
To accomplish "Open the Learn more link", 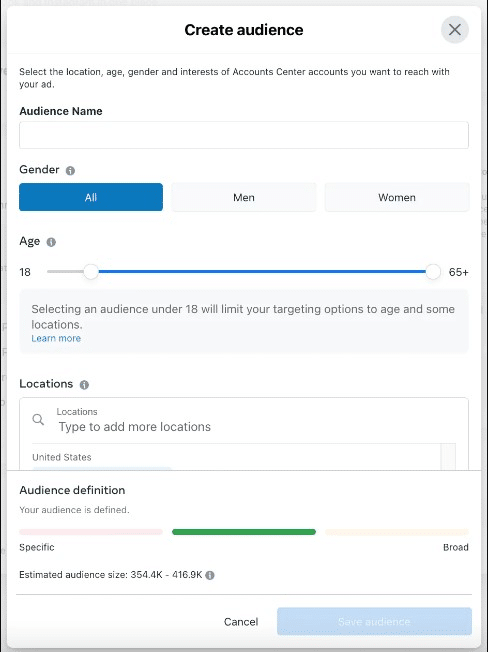I will [x=56, y=338].
